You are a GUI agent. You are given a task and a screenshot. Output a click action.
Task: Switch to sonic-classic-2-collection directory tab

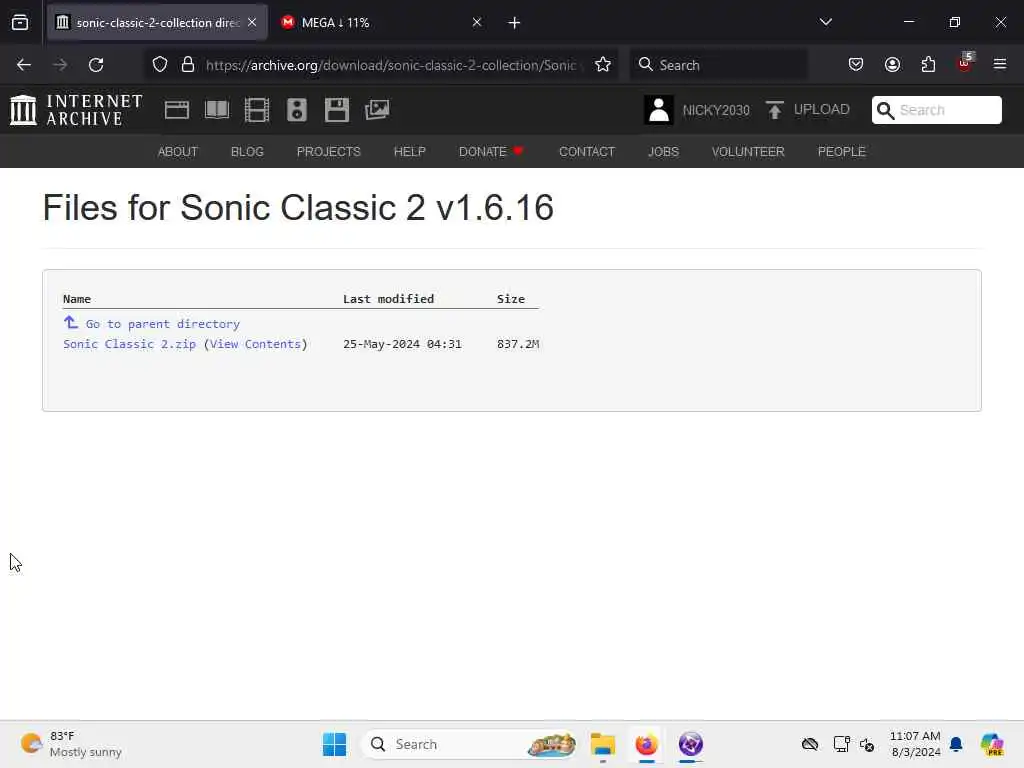pos(157,23)
